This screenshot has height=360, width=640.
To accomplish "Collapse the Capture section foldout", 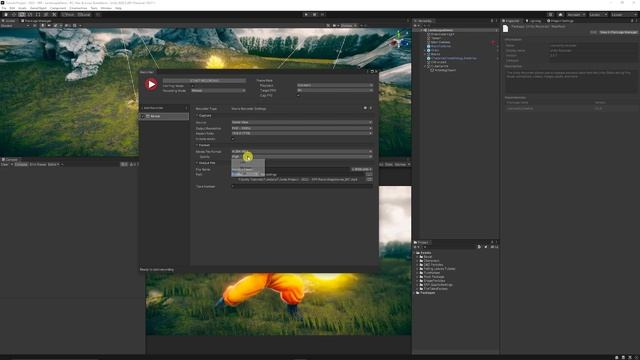I will click(197, 116).
